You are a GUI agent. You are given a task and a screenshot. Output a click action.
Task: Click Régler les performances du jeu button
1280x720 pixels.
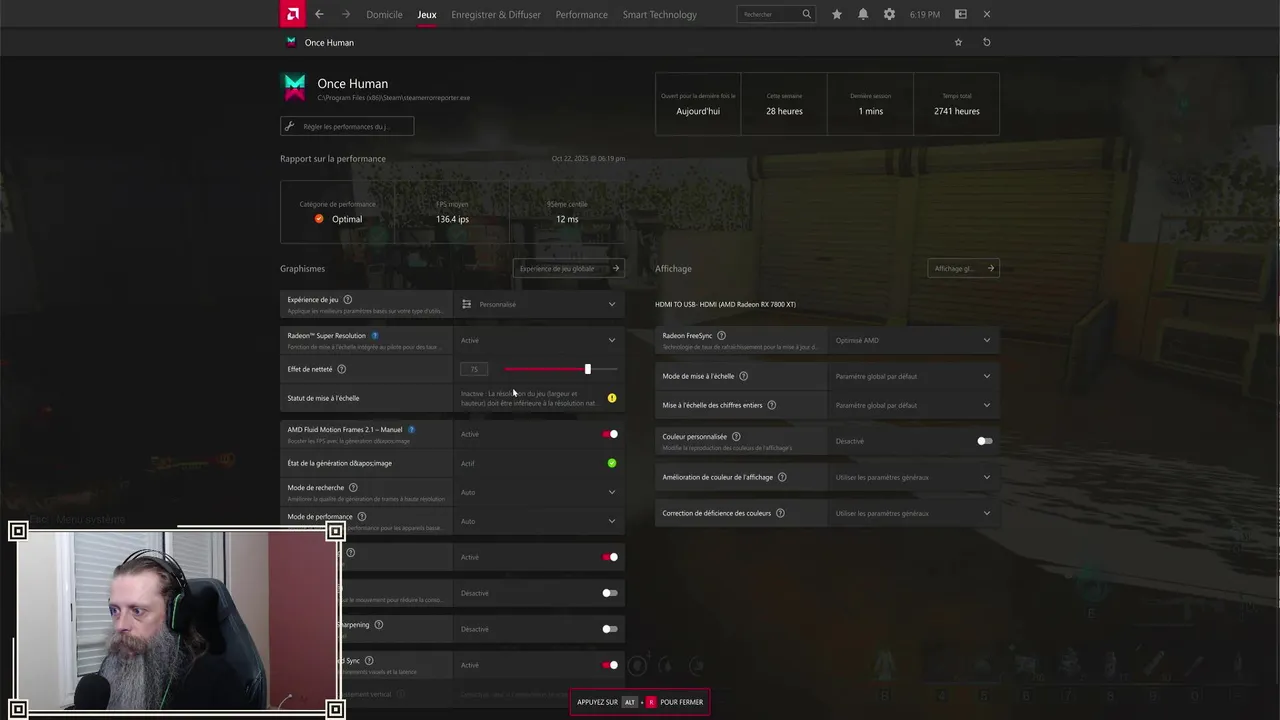(x=347, y=126)
